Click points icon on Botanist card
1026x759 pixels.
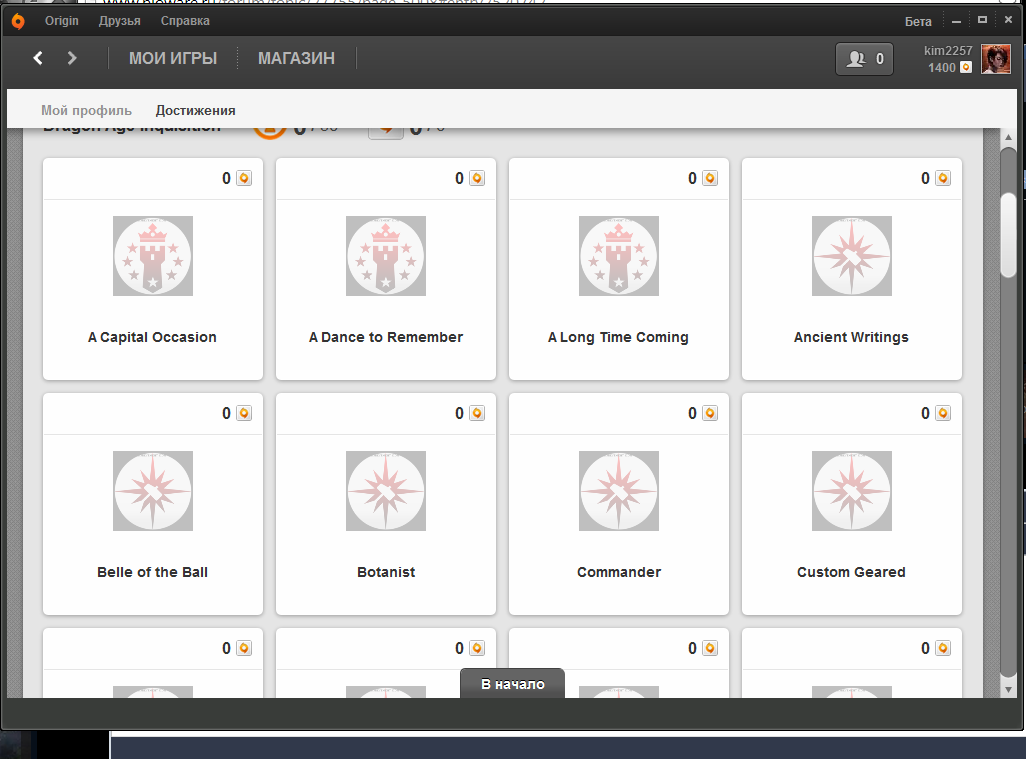click(x=477, y=413)
